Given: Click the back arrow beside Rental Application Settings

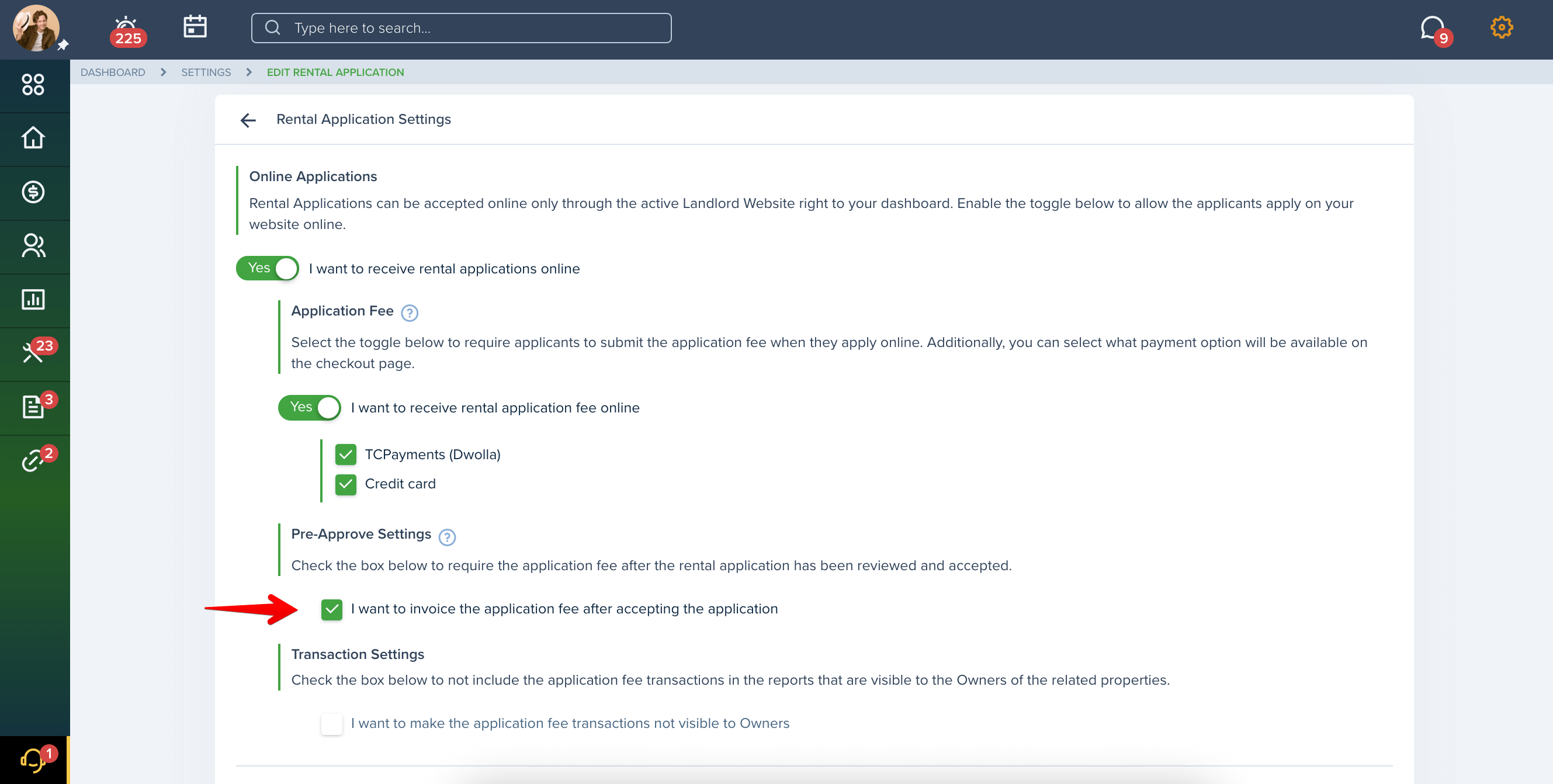Looking at the screenshot, I should [248, 120].
